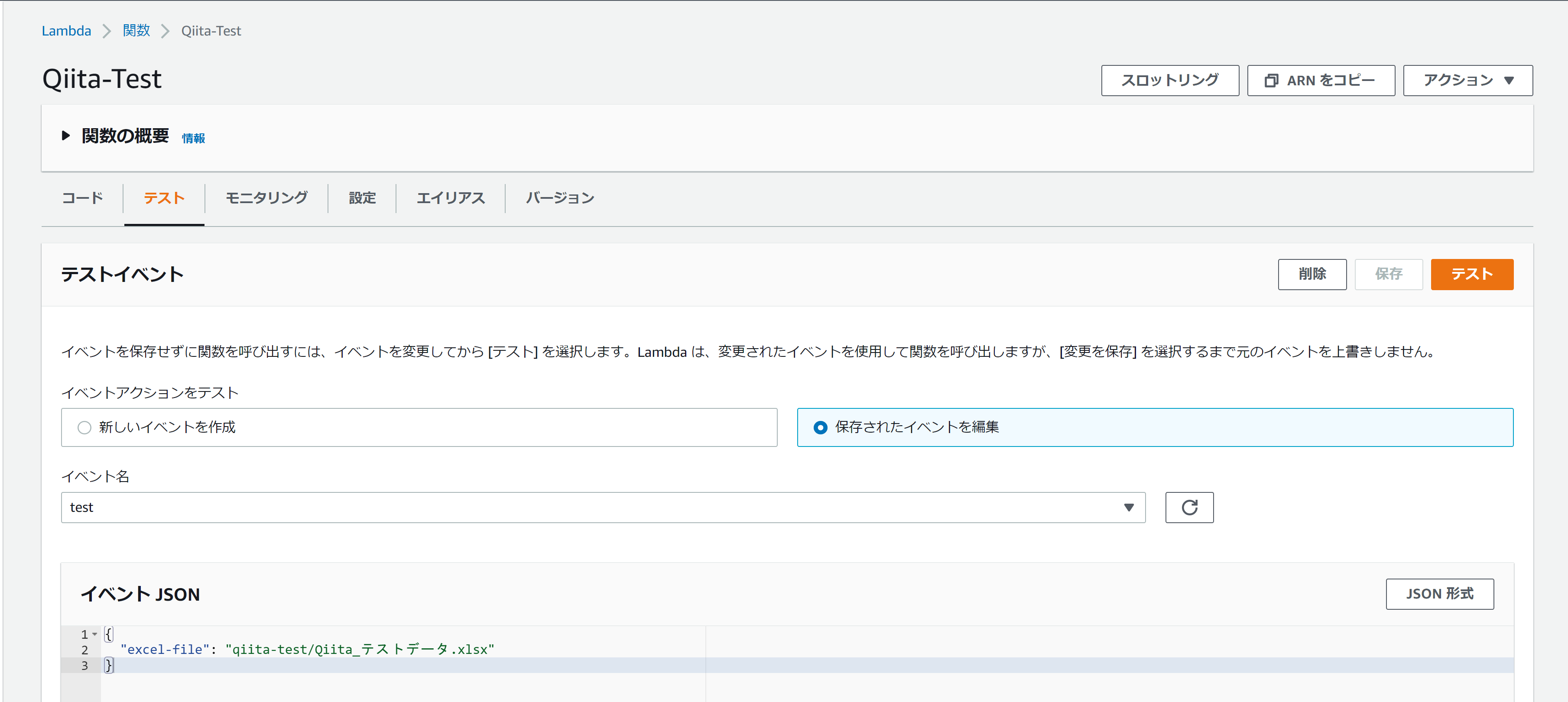Screen dimensions: 1568x702
Task: Click the disclosure triangle next to 関数の概要
Action: pyautogui.click(x=65, y=136)
